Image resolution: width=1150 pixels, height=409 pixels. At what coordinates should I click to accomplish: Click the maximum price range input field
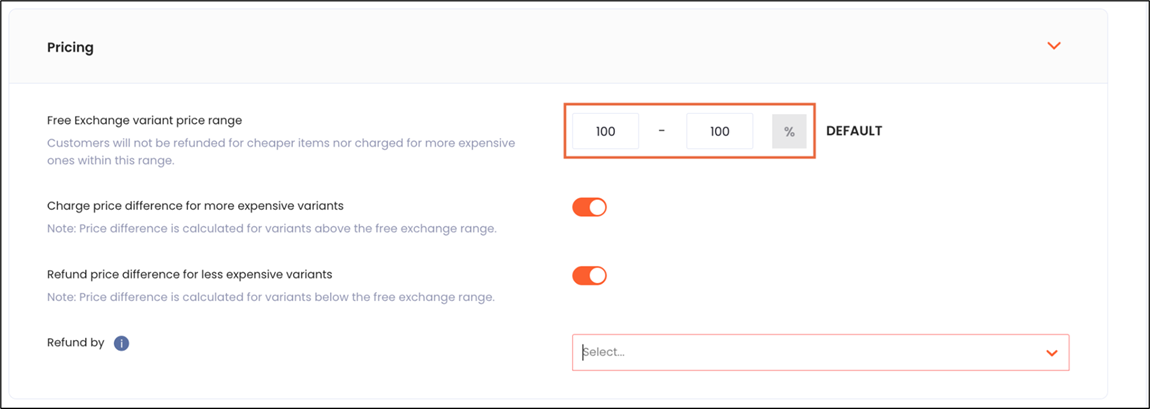coord(719,131)
